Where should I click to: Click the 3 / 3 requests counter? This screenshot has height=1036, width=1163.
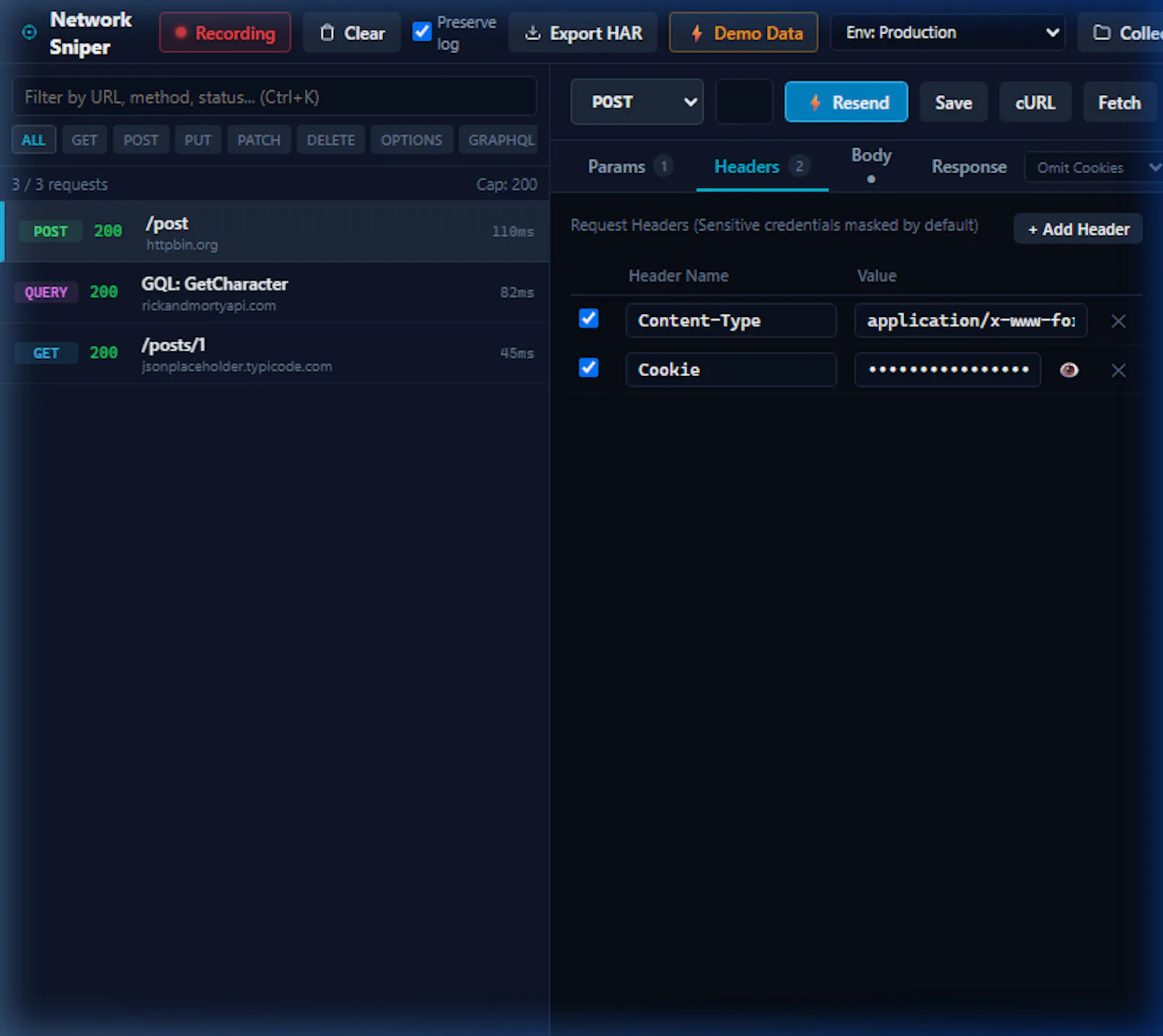coord(60,185)
